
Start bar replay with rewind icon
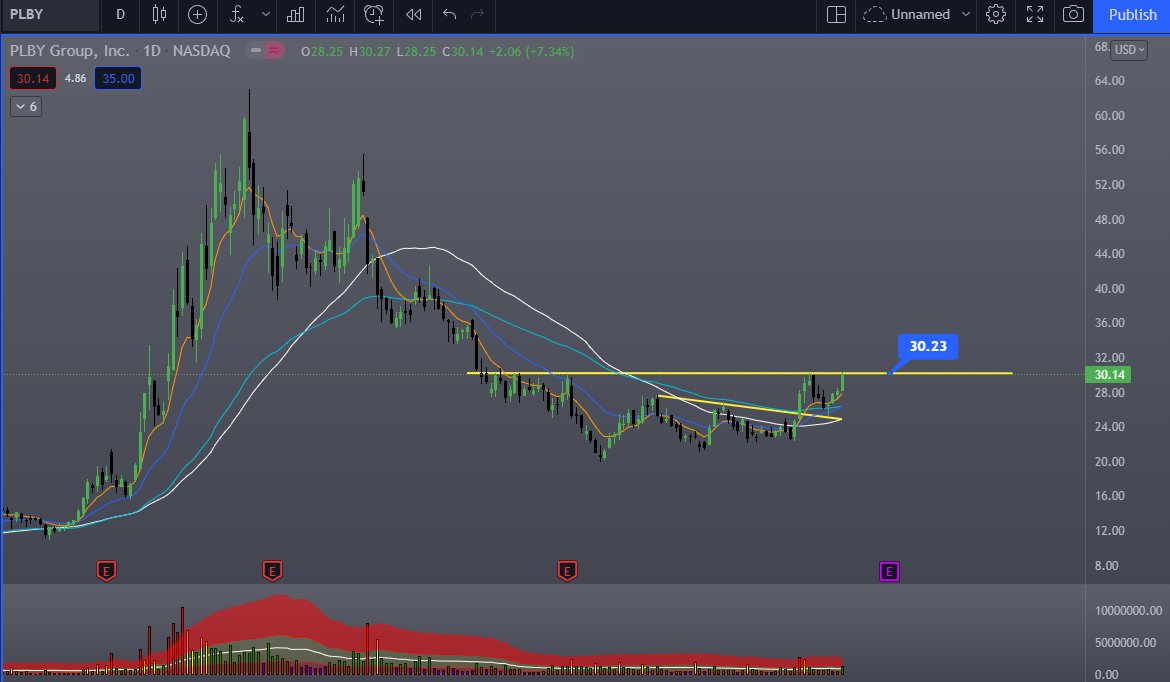tap(413, 15)
